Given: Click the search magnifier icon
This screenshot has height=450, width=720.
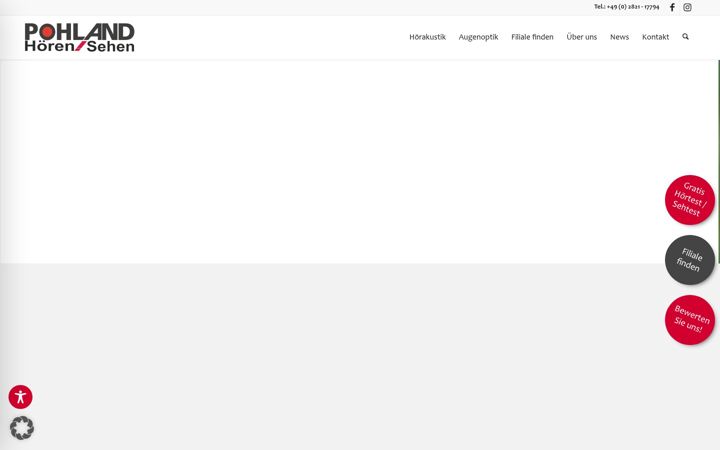Looking at the screenshot, I should pyautogui.click(x=686, y=37).
